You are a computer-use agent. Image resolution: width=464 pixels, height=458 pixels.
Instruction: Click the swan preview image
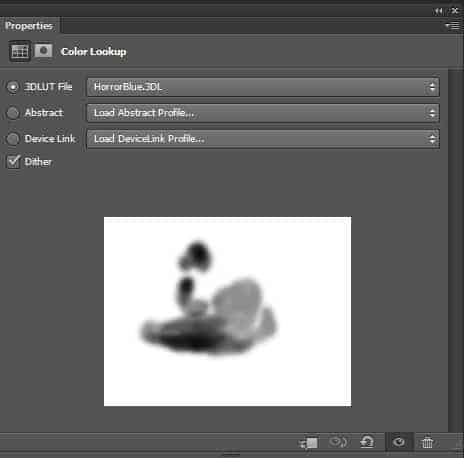[227, 311]
